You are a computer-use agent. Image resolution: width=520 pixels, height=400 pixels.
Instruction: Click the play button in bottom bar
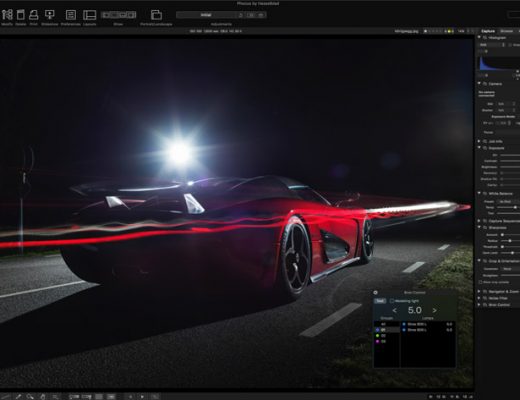[142, 397]
